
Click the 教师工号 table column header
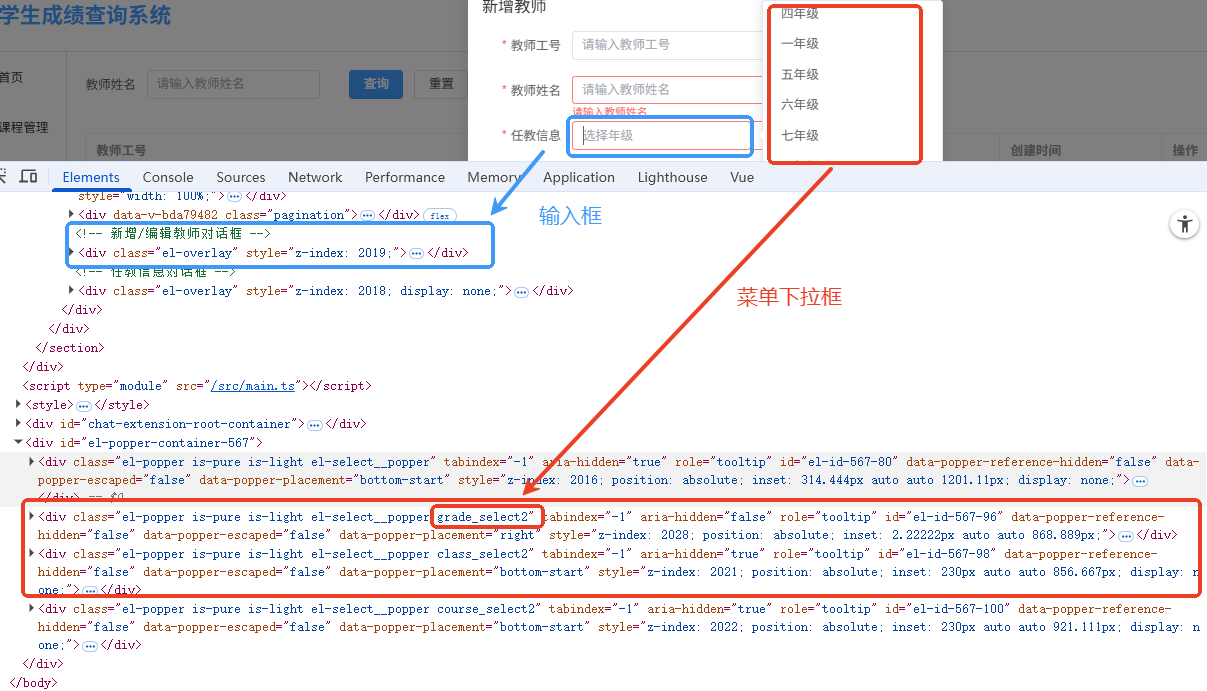tap(121, 150)
